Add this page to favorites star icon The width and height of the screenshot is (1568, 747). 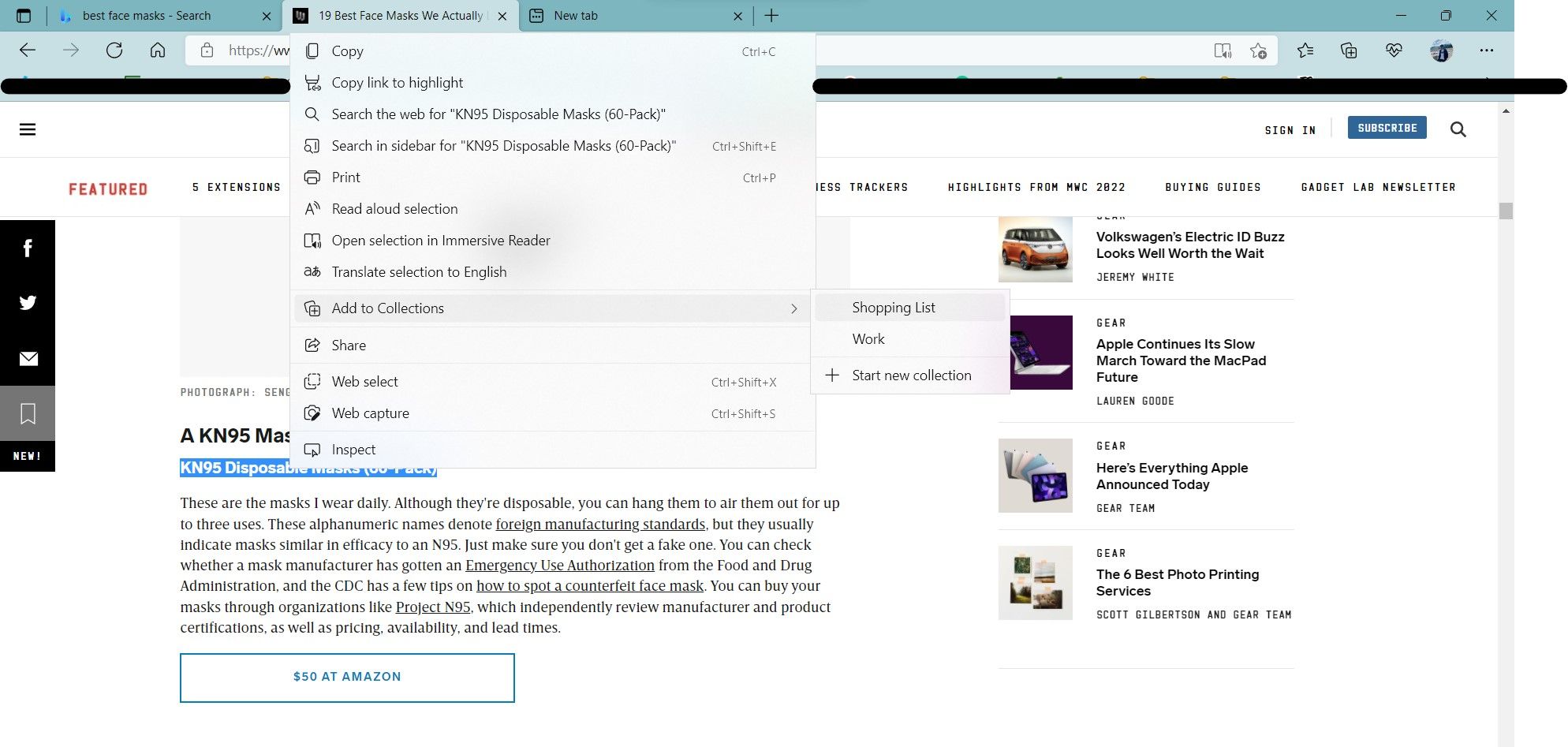click(x=1258, y=51)
